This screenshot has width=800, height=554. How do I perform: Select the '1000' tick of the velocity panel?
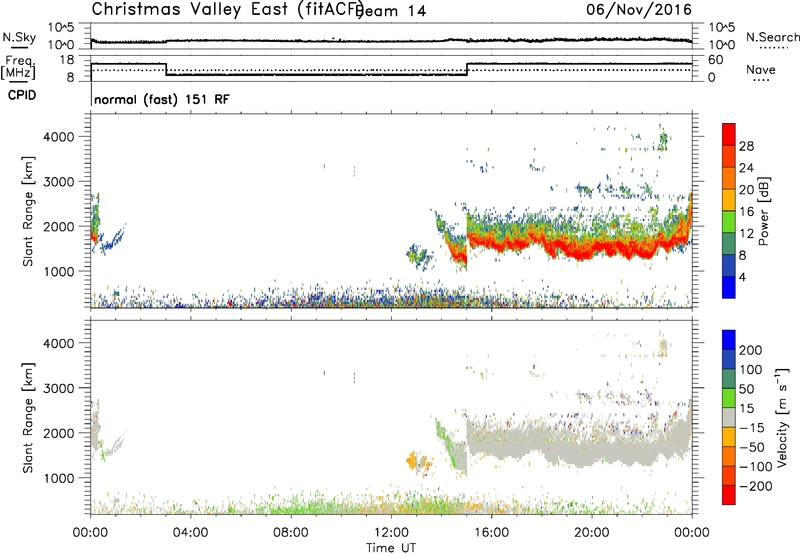(x=58, y=478)
